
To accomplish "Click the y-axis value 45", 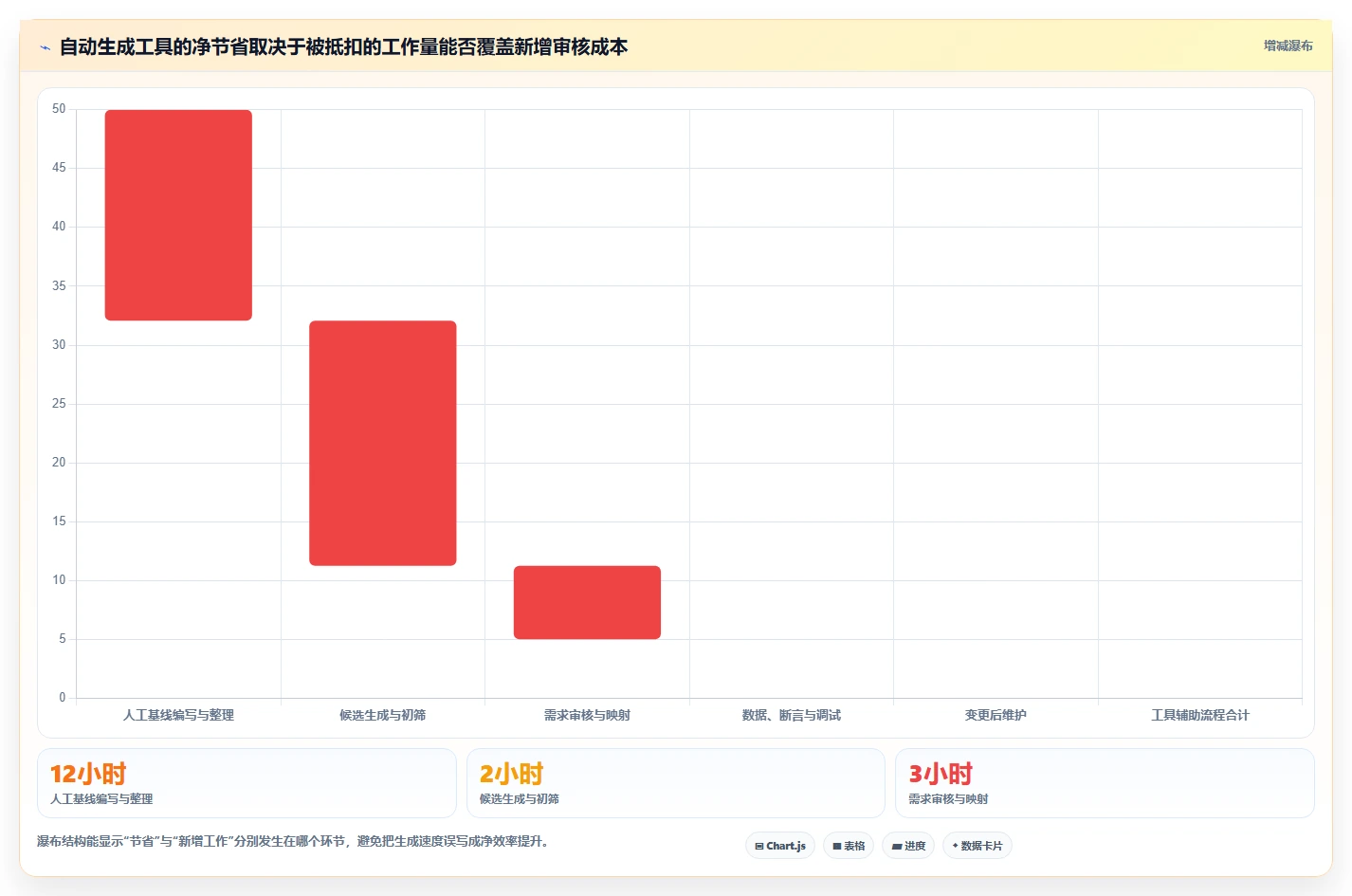I will coord(59,168).
